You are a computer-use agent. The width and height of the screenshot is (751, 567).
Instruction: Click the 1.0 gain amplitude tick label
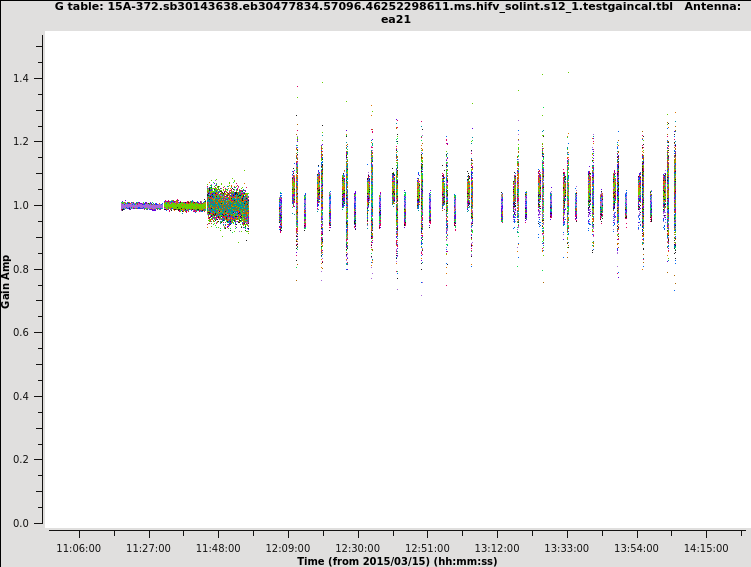pyautogui.click(x=22, y=205)
